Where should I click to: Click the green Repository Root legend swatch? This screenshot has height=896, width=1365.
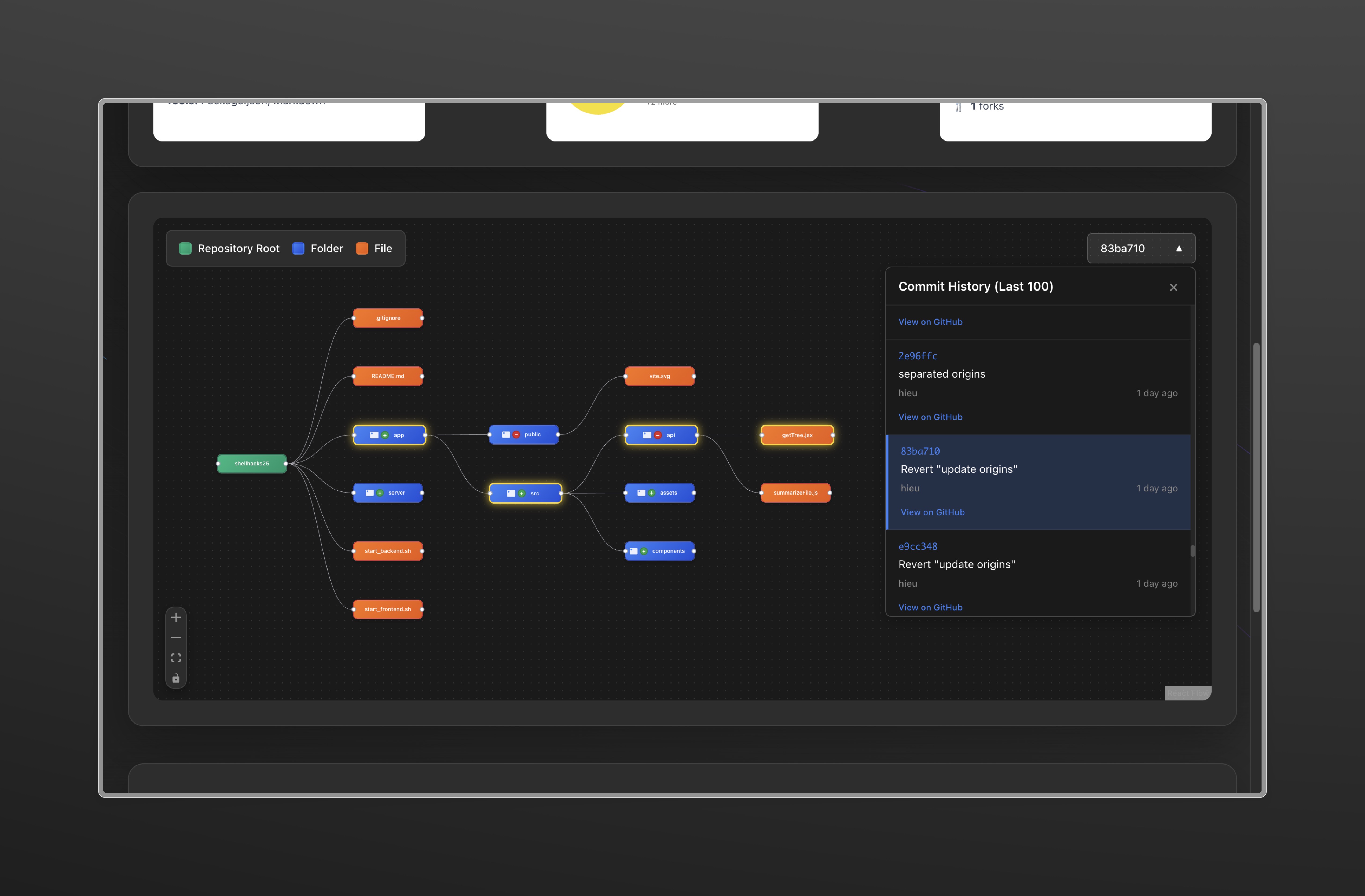click(185, 248)
